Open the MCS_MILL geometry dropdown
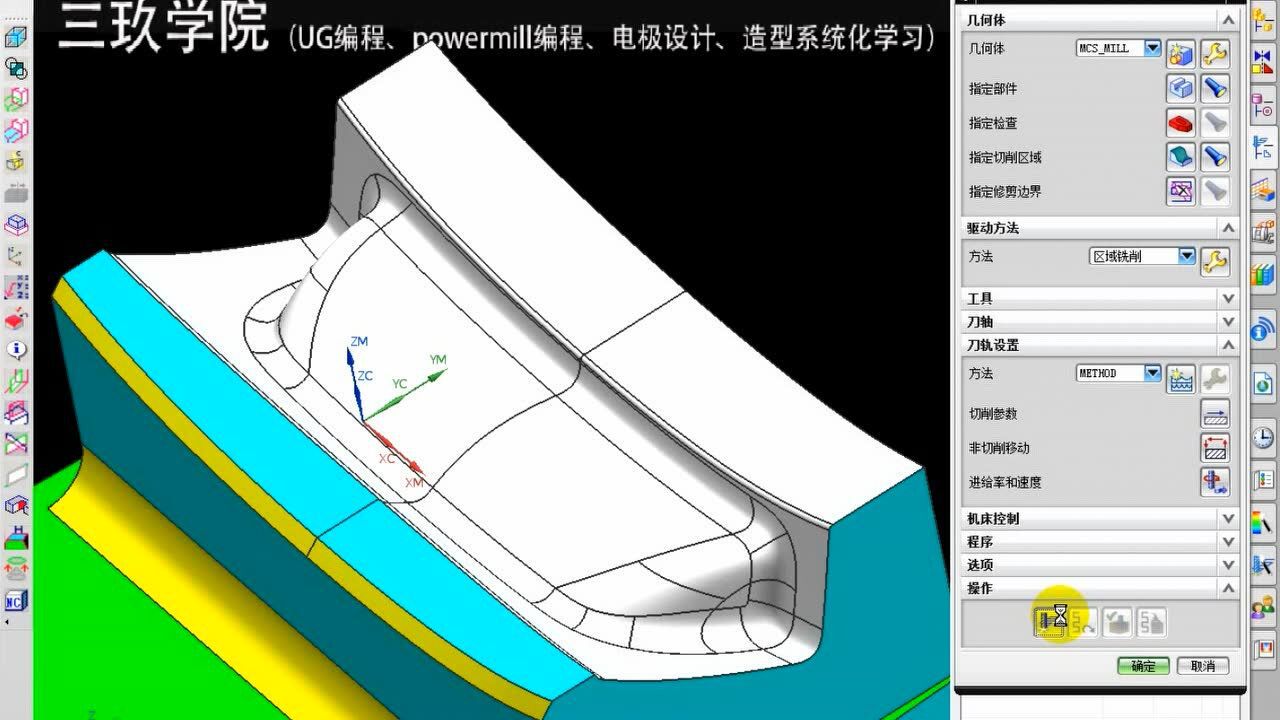Viewport: 1280px width, 720px height. point(1152,48)
